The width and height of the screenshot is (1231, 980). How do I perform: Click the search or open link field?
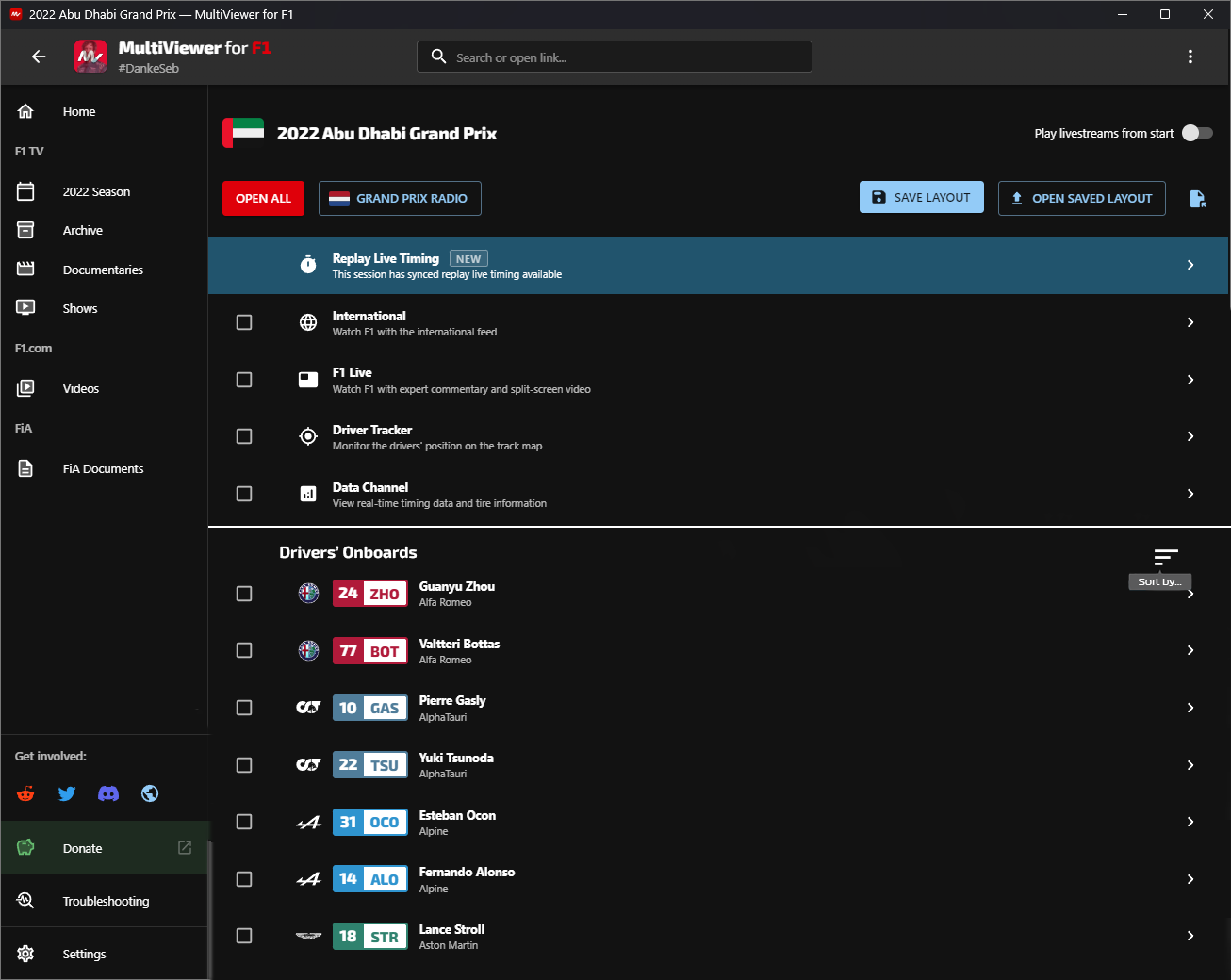pos(614,57)
